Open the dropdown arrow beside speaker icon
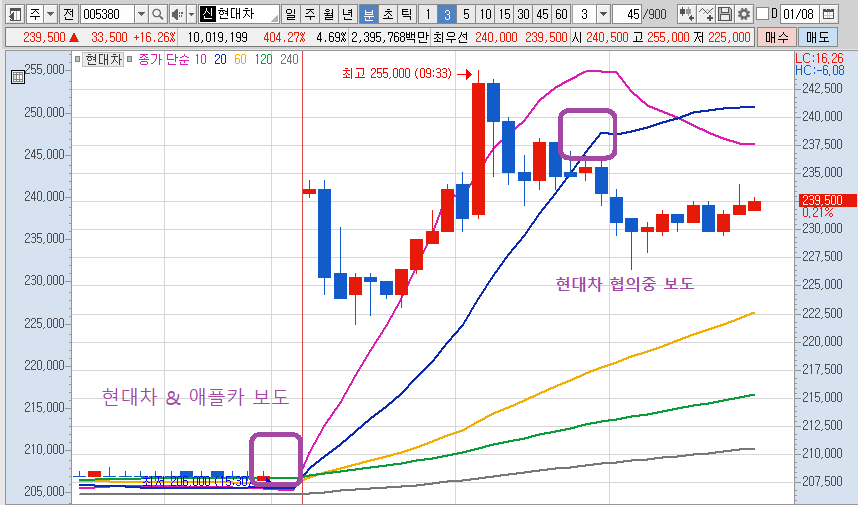 pos(191,14)
